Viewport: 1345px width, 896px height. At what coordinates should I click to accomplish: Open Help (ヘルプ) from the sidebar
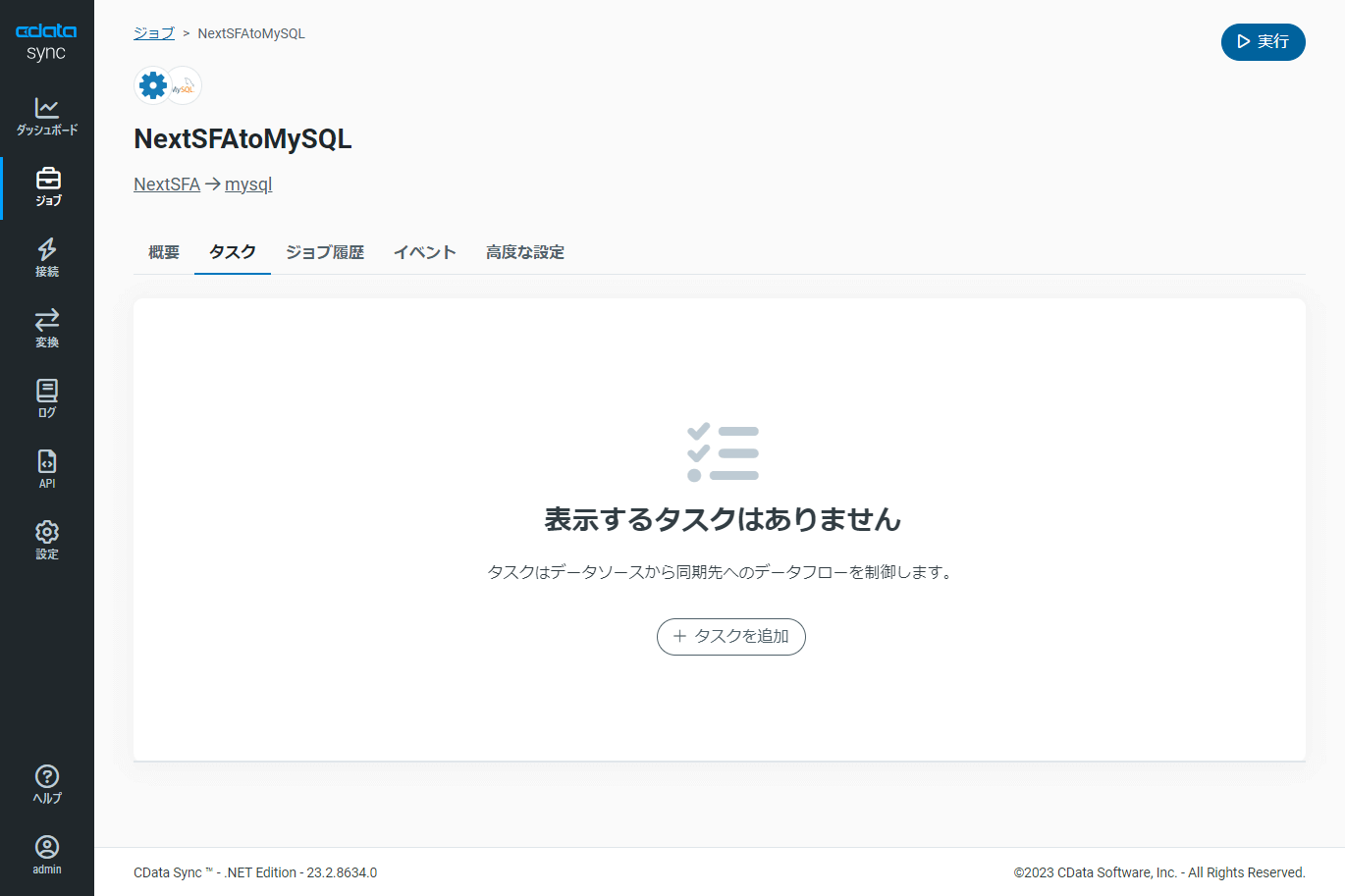[47, 784]
